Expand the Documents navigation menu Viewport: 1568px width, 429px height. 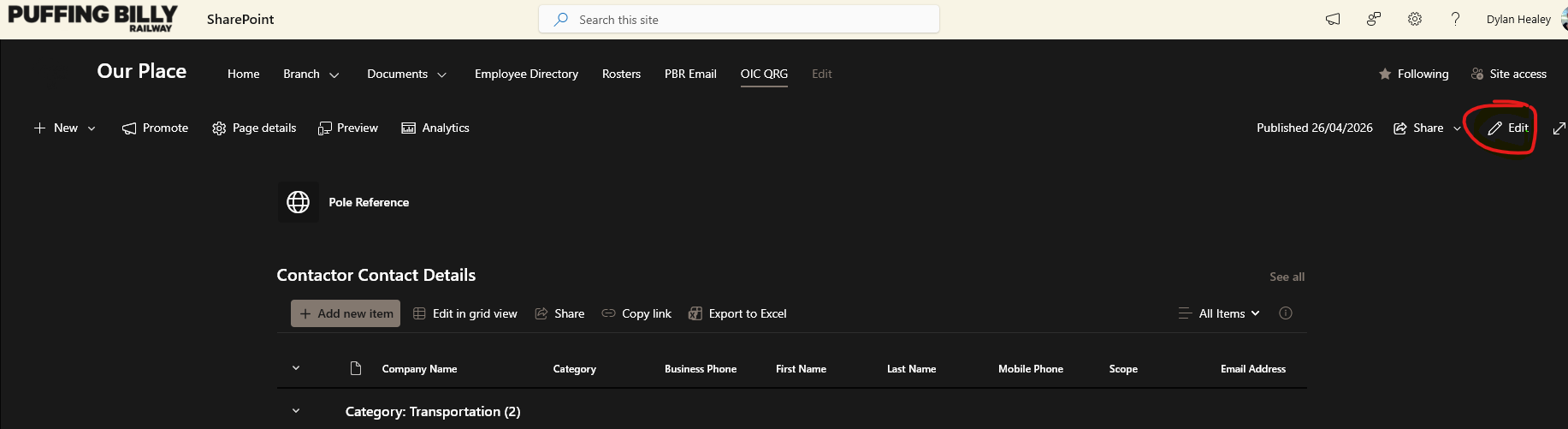407,74
